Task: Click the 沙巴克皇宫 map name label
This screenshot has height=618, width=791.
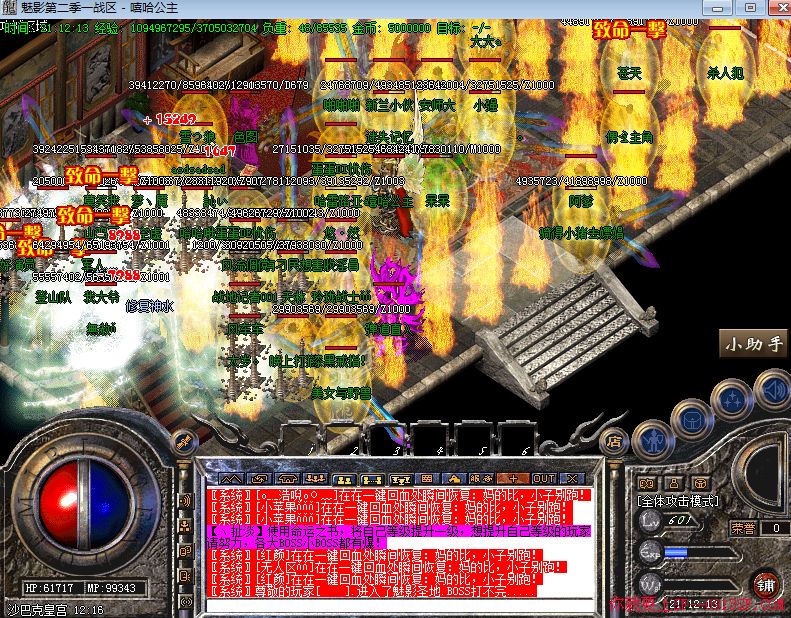Action: [x=36, y=610]
